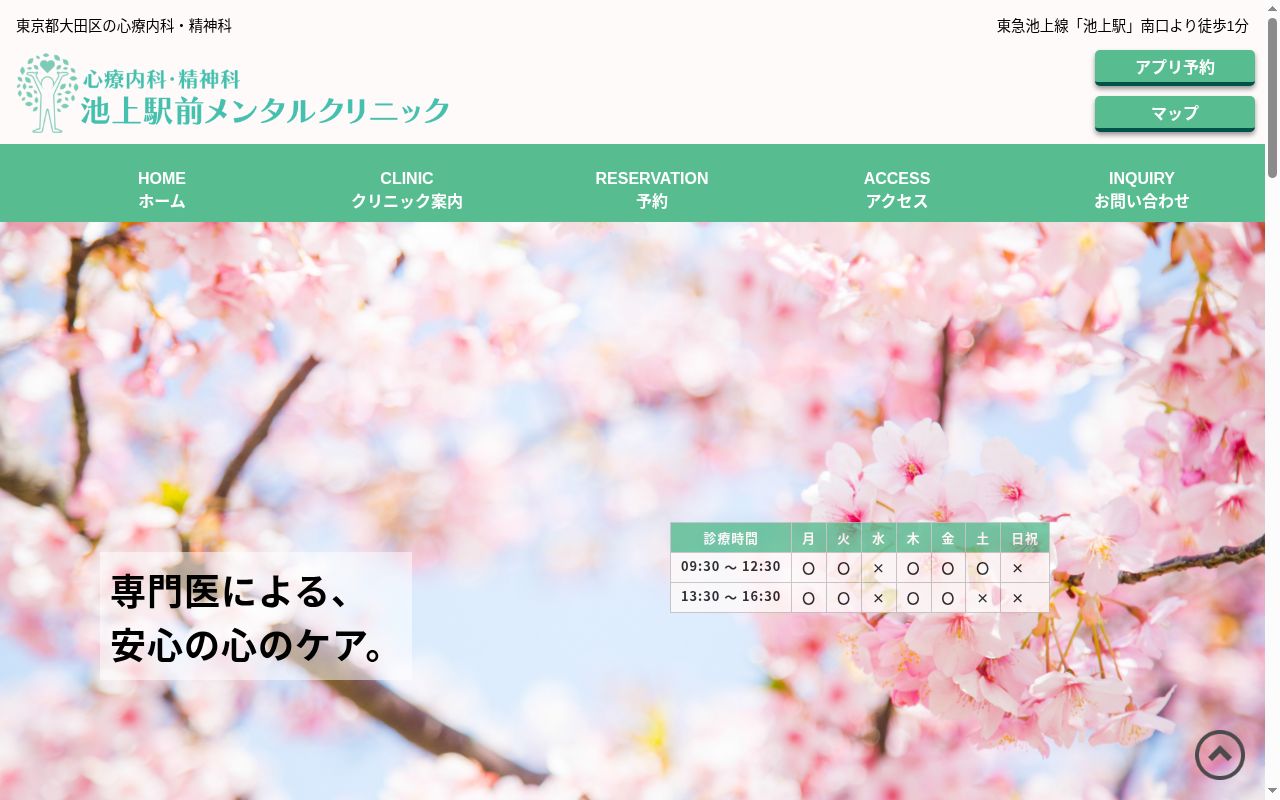1280x800 pixels.
Task: Select RESERVATION 予約 menu item
Action: pos(652,189)
